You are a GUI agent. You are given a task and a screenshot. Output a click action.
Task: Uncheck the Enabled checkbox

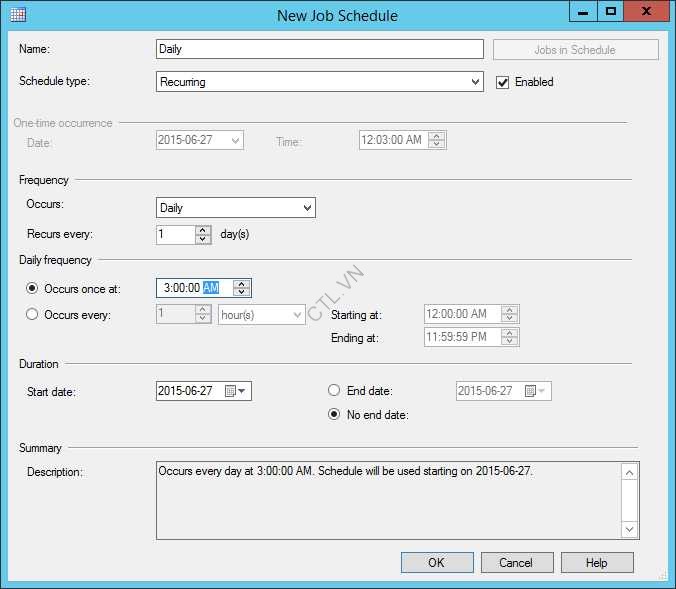[503, 82]
